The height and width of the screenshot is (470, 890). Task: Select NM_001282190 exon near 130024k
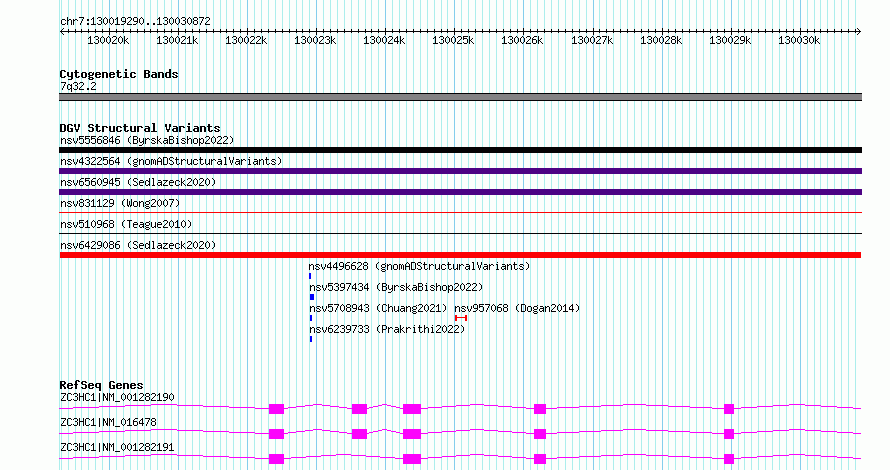(x=412, y=409)
